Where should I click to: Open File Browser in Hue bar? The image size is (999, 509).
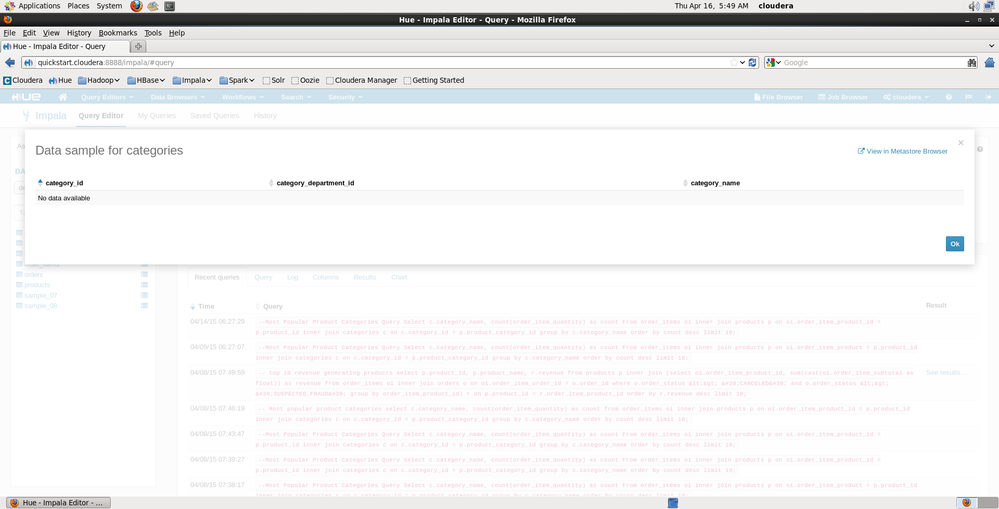click(778, 97)
